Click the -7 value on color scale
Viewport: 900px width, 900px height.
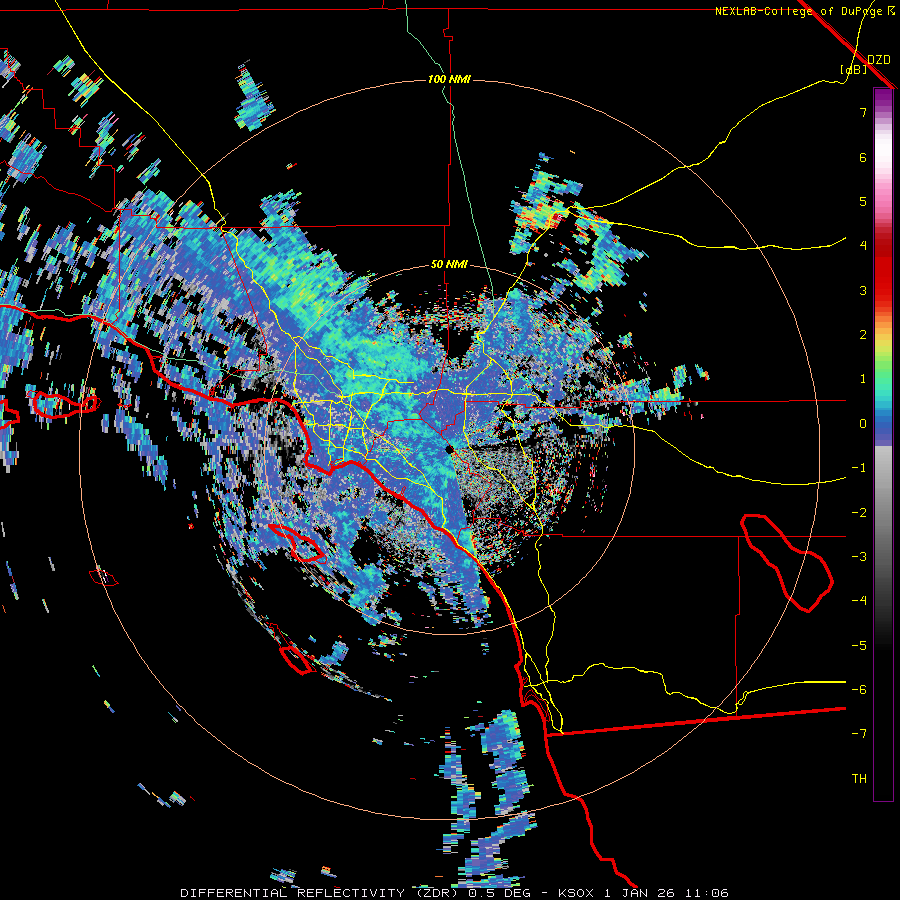click(859, 734)
